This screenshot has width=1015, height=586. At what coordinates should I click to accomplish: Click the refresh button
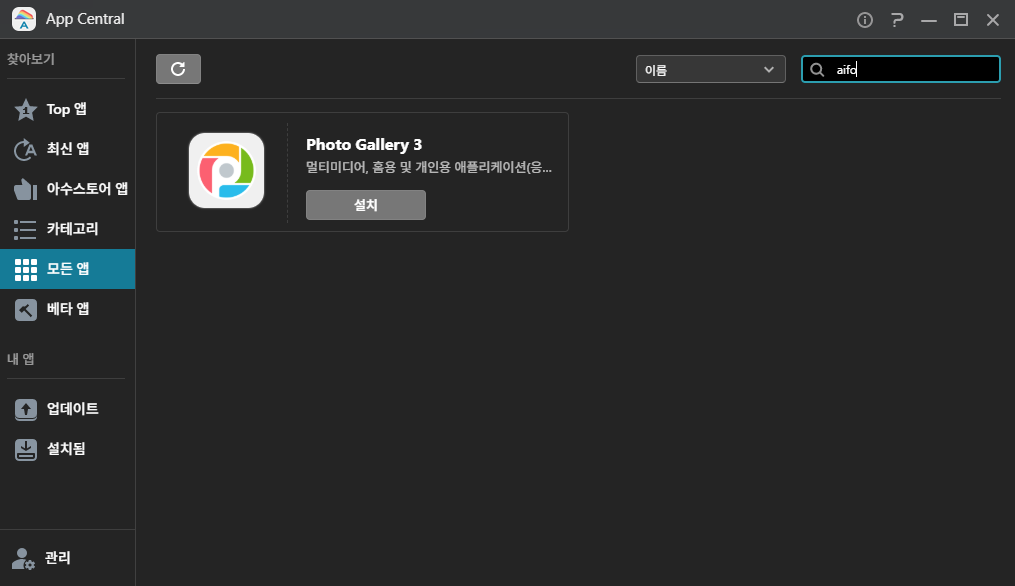pyautogui.click(x=178, y=69)
